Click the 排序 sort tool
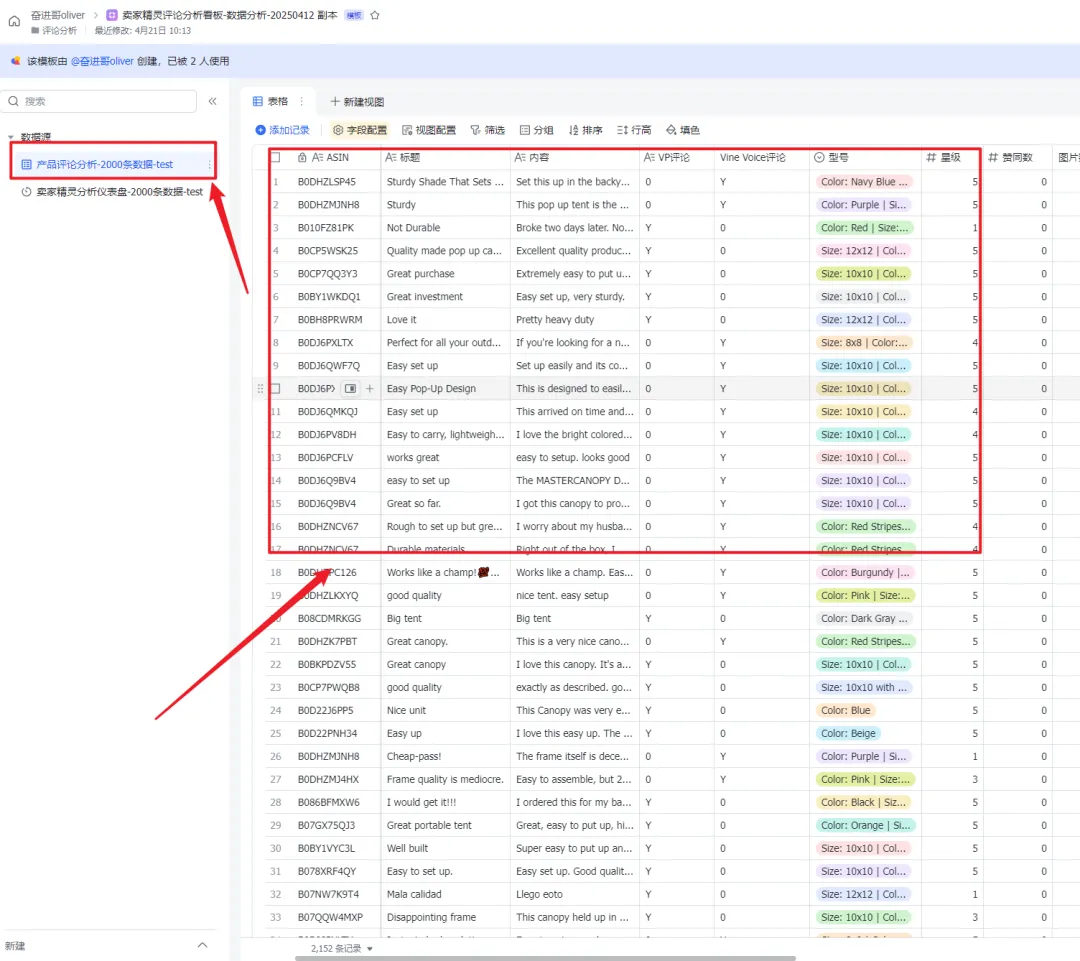 pos(585,130)
